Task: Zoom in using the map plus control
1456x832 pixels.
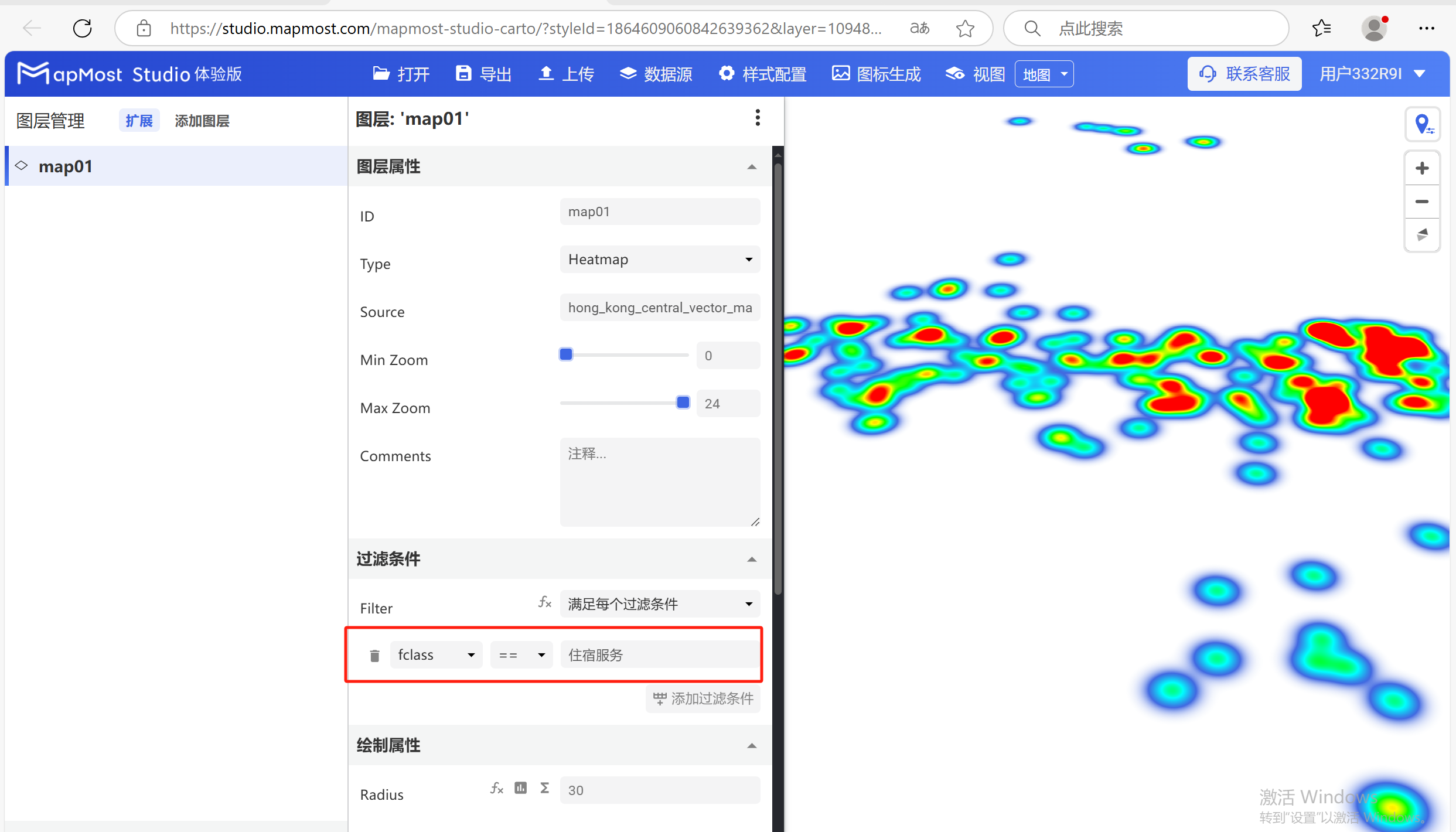Action: tap(1421, 168)
